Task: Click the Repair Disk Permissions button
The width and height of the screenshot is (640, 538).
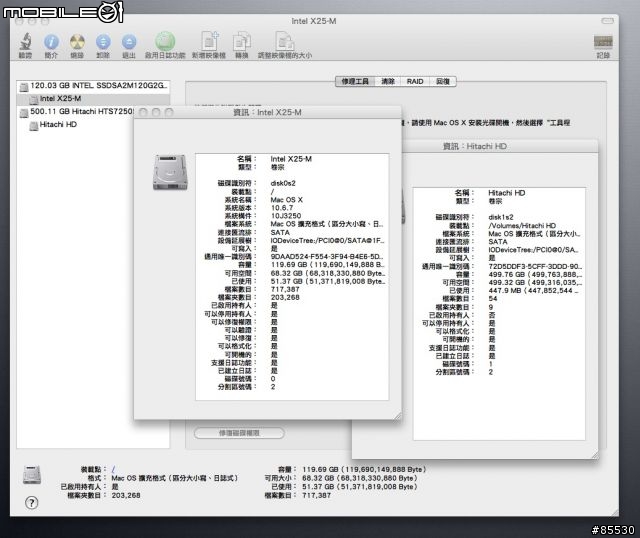Action: coord(239,433)
